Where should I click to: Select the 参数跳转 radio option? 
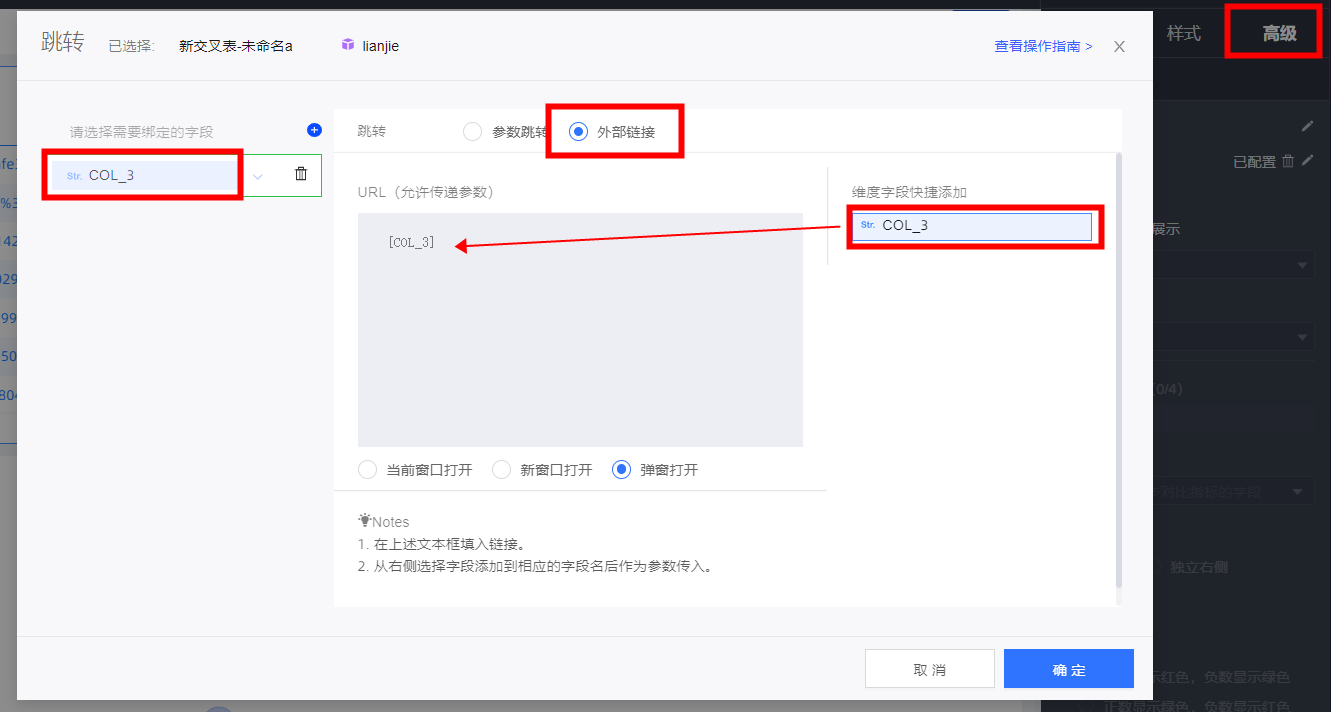(x=473, y=131)
